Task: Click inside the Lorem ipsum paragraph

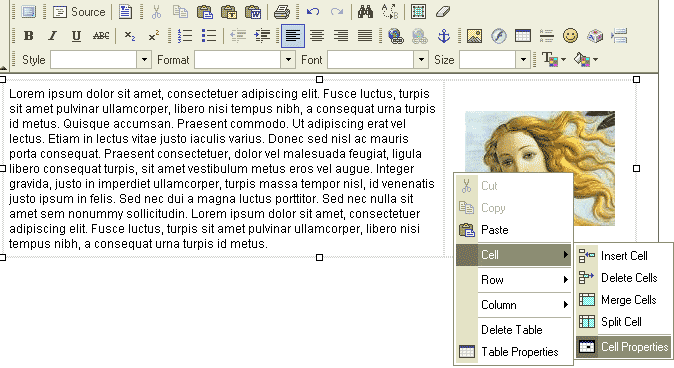Action: point(222,169)
